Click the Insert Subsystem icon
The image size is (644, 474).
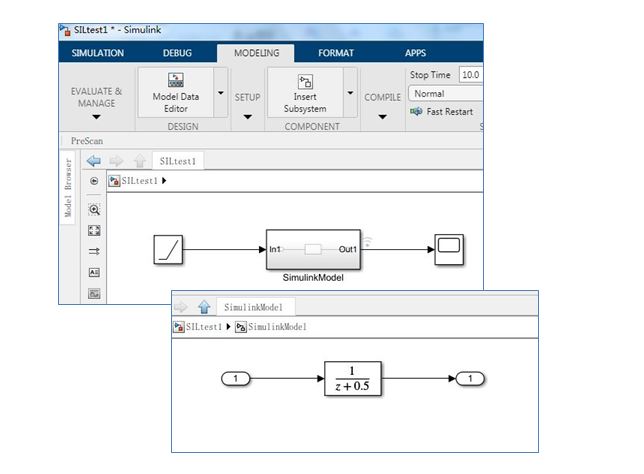tap(305, 82)
